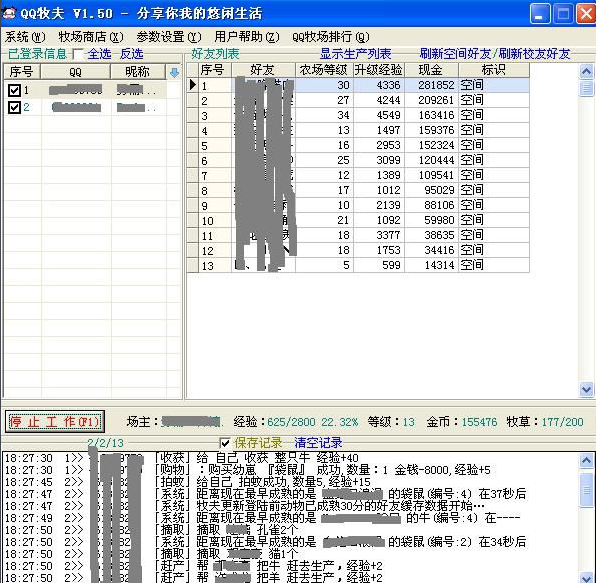Image resolution: width=596 pixels, height=583 pixels.
Task: Click the blue down arrow in account list header
Action: click(x=174, y=72)
